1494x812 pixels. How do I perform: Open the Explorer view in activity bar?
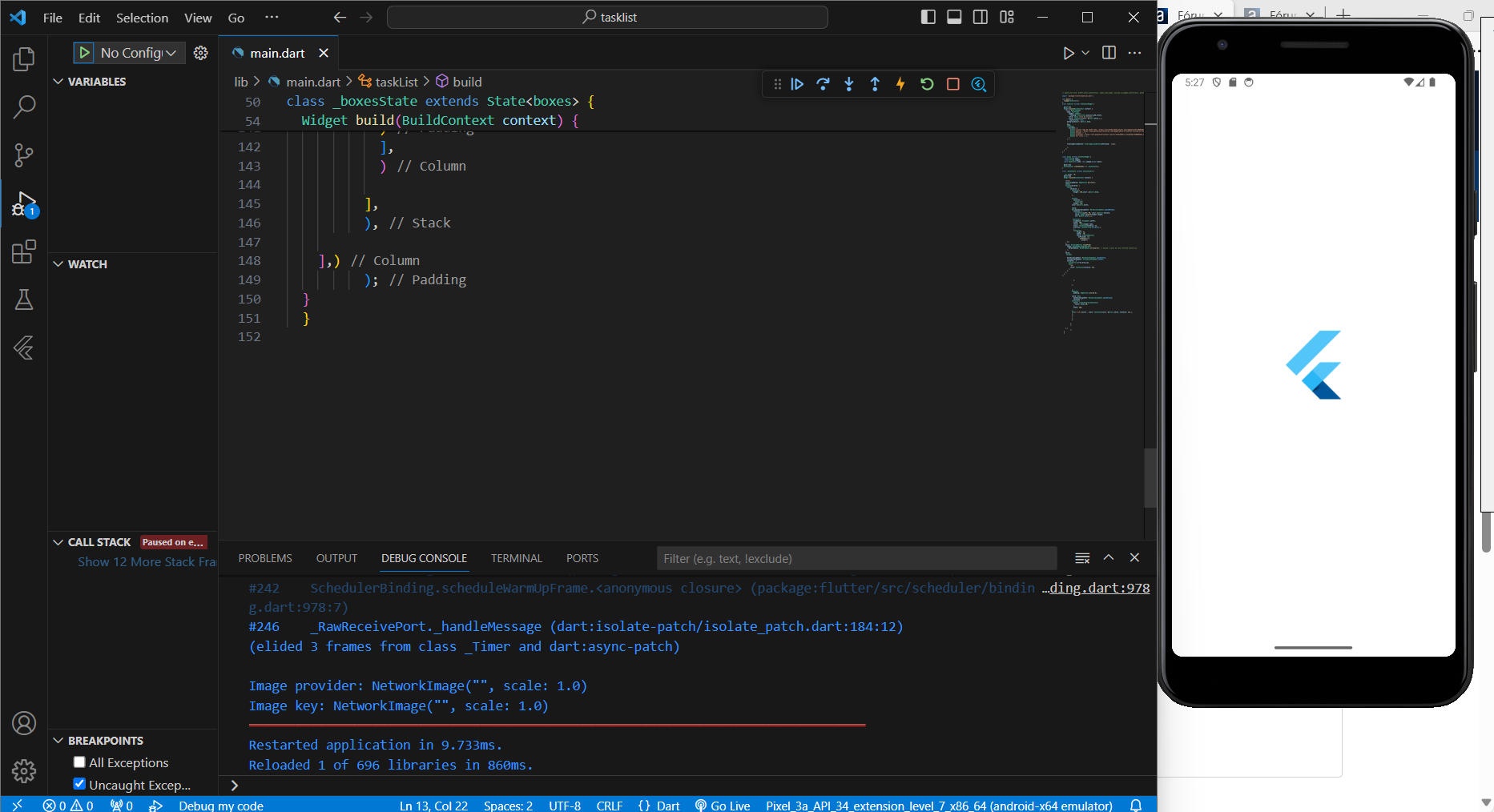pyautogui.click(x=24, y=58)
